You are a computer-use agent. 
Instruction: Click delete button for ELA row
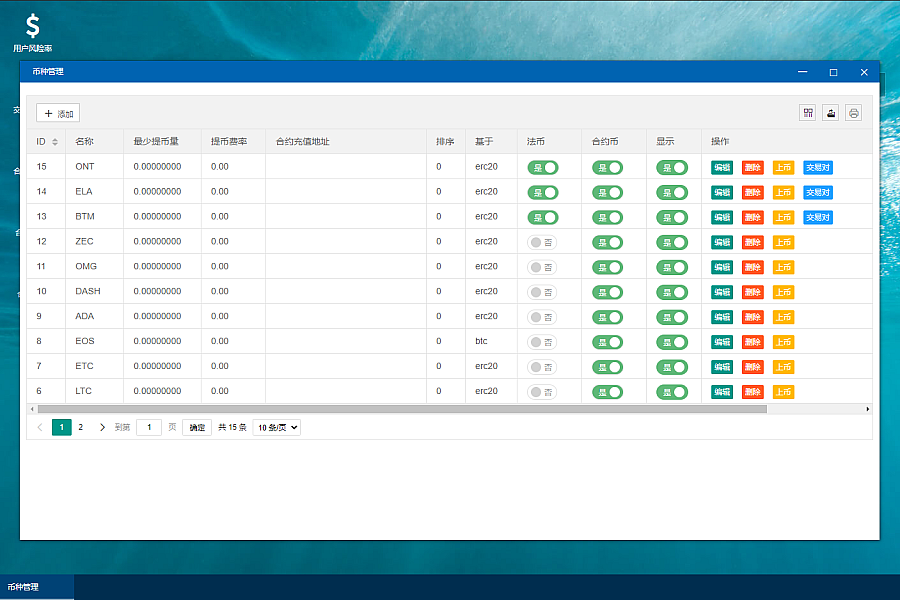click(x=752, y=192)
